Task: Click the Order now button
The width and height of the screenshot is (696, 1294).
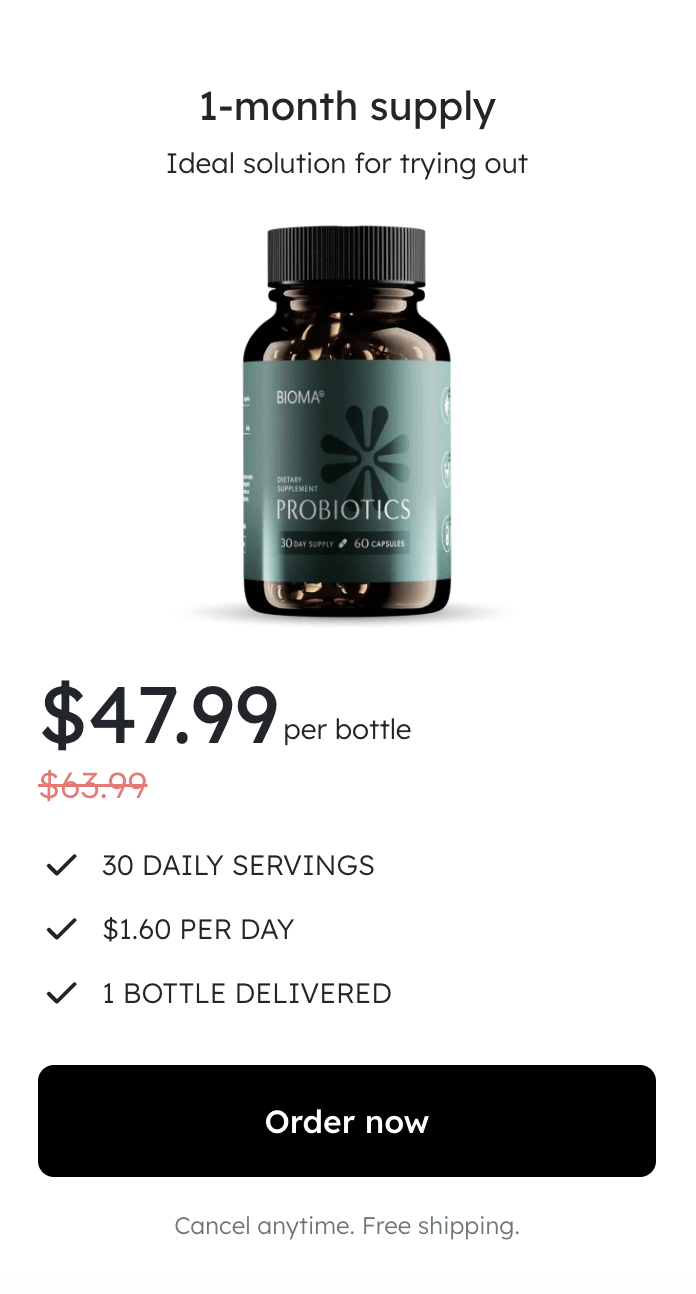Action: coord(347,1121)
